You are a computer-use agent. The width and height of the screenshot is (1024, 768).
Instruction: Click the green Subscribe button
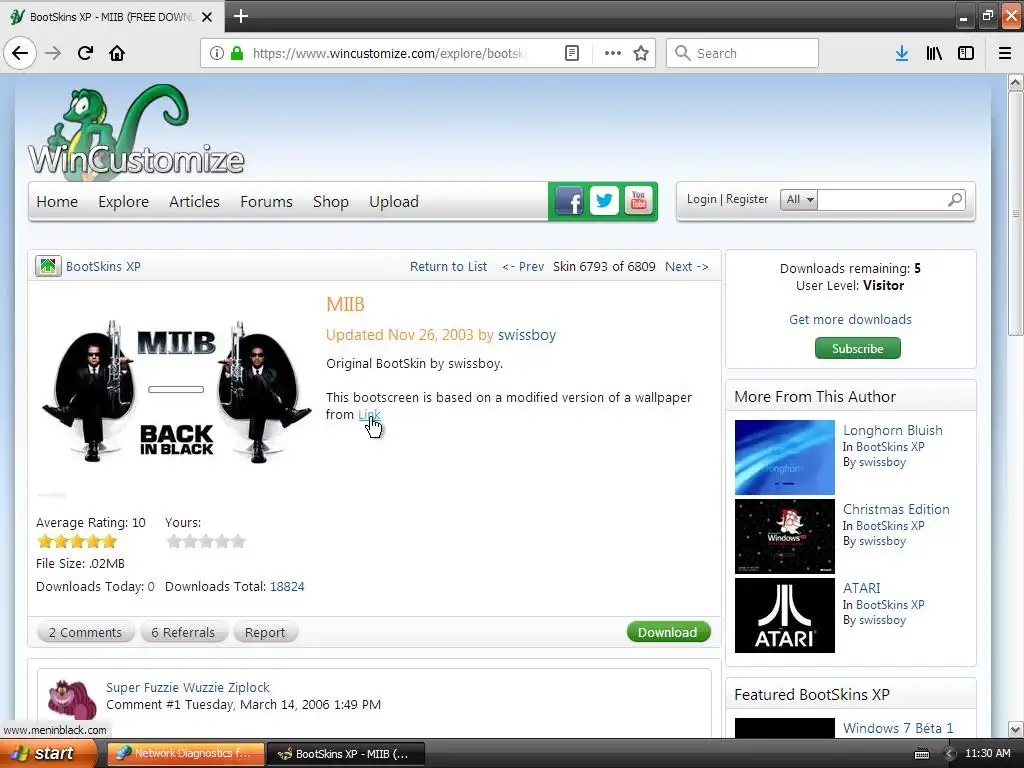pos(857,348)
